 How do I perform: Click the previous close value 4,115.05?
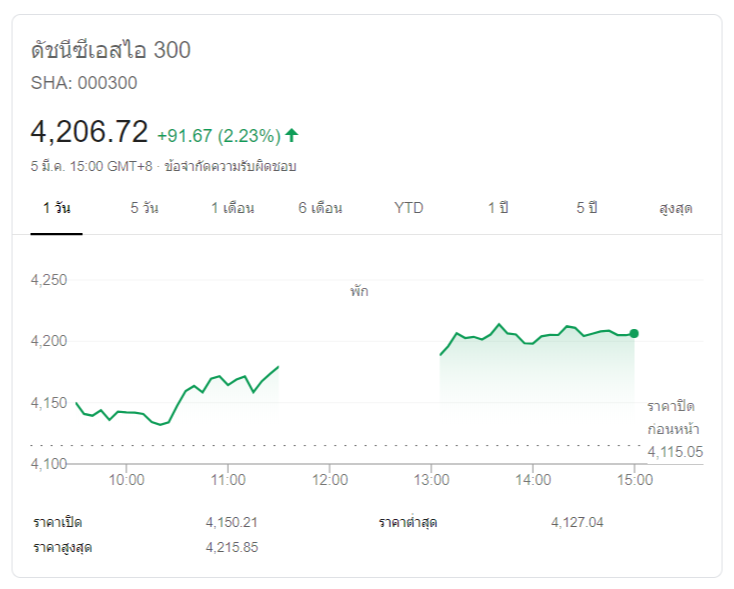pyautogui.click(x=675, y=452)
